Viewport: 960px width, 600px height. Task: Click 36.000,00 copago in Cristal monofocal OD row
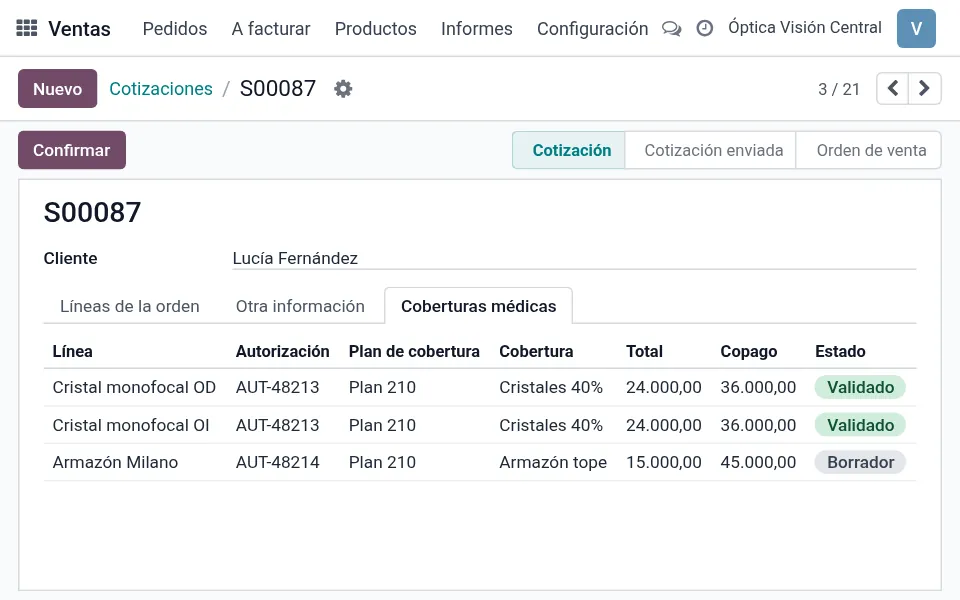click(758, 388)
